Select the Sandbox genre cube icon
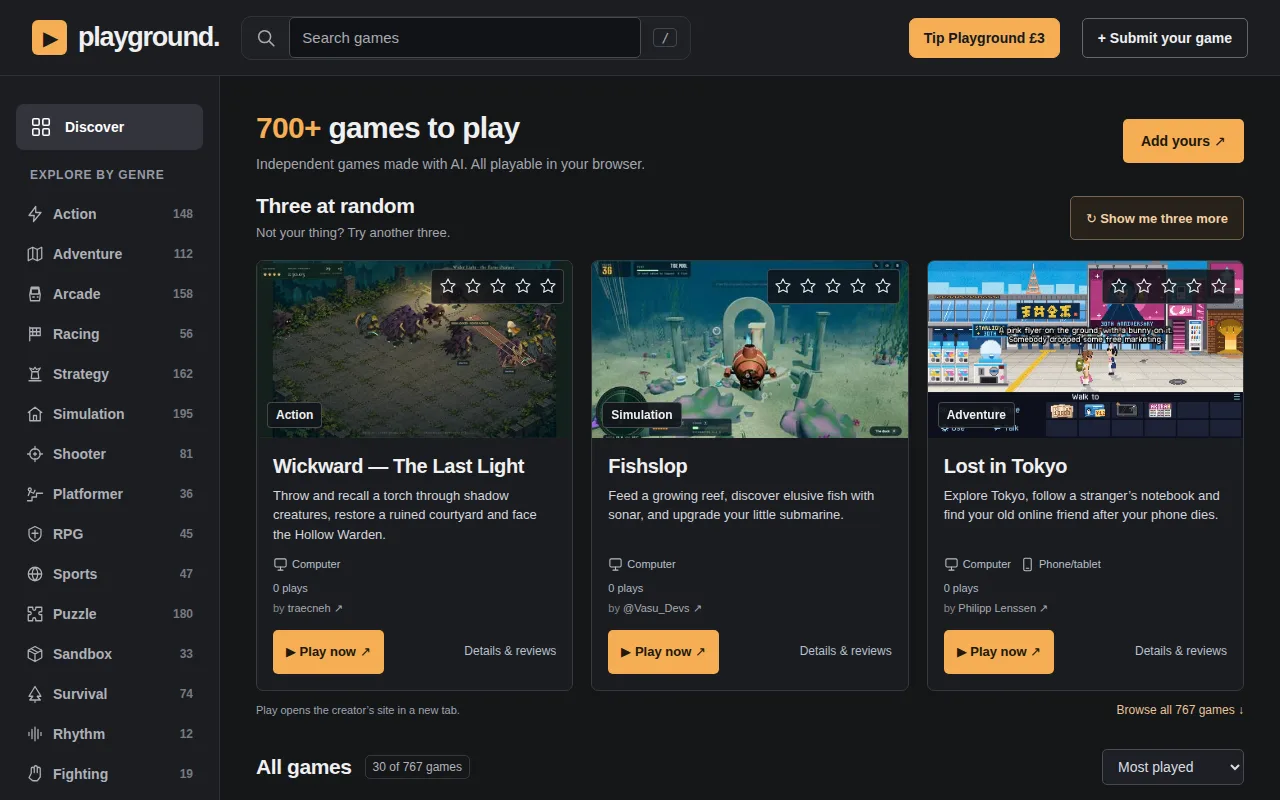The width and height of the screenshot is (1280, 800). tap(35, 654)
